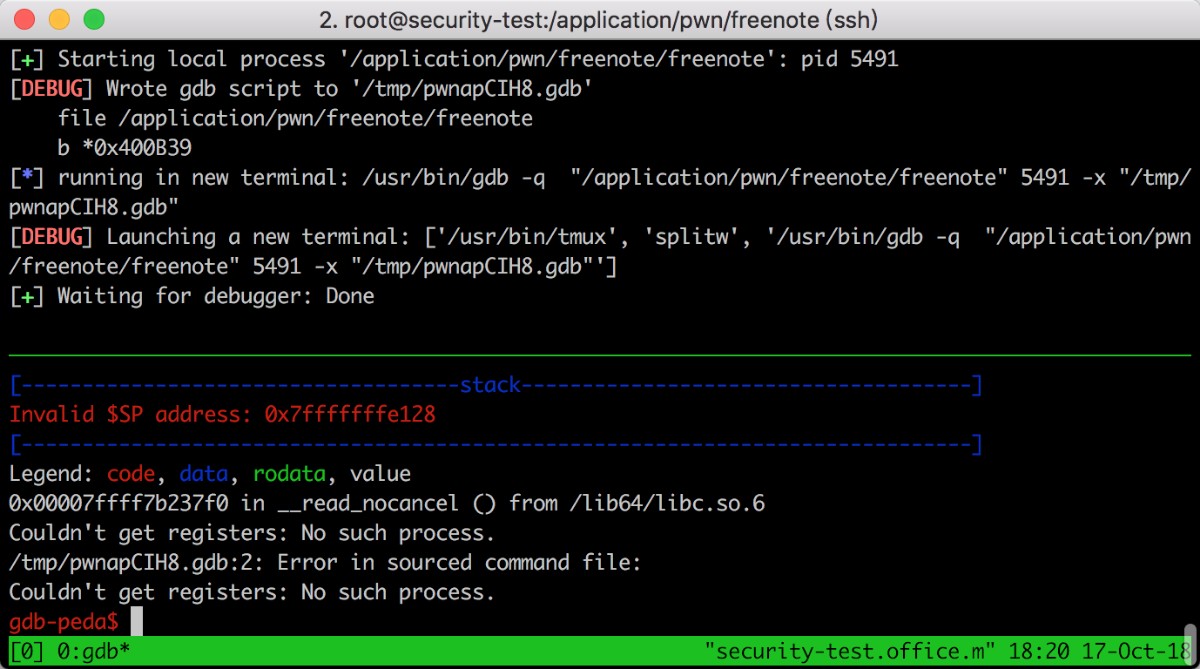Place cursor at the gdb-peda$ prompt block
This screenshot has height=669, width=1200.
tap(137, 622)
